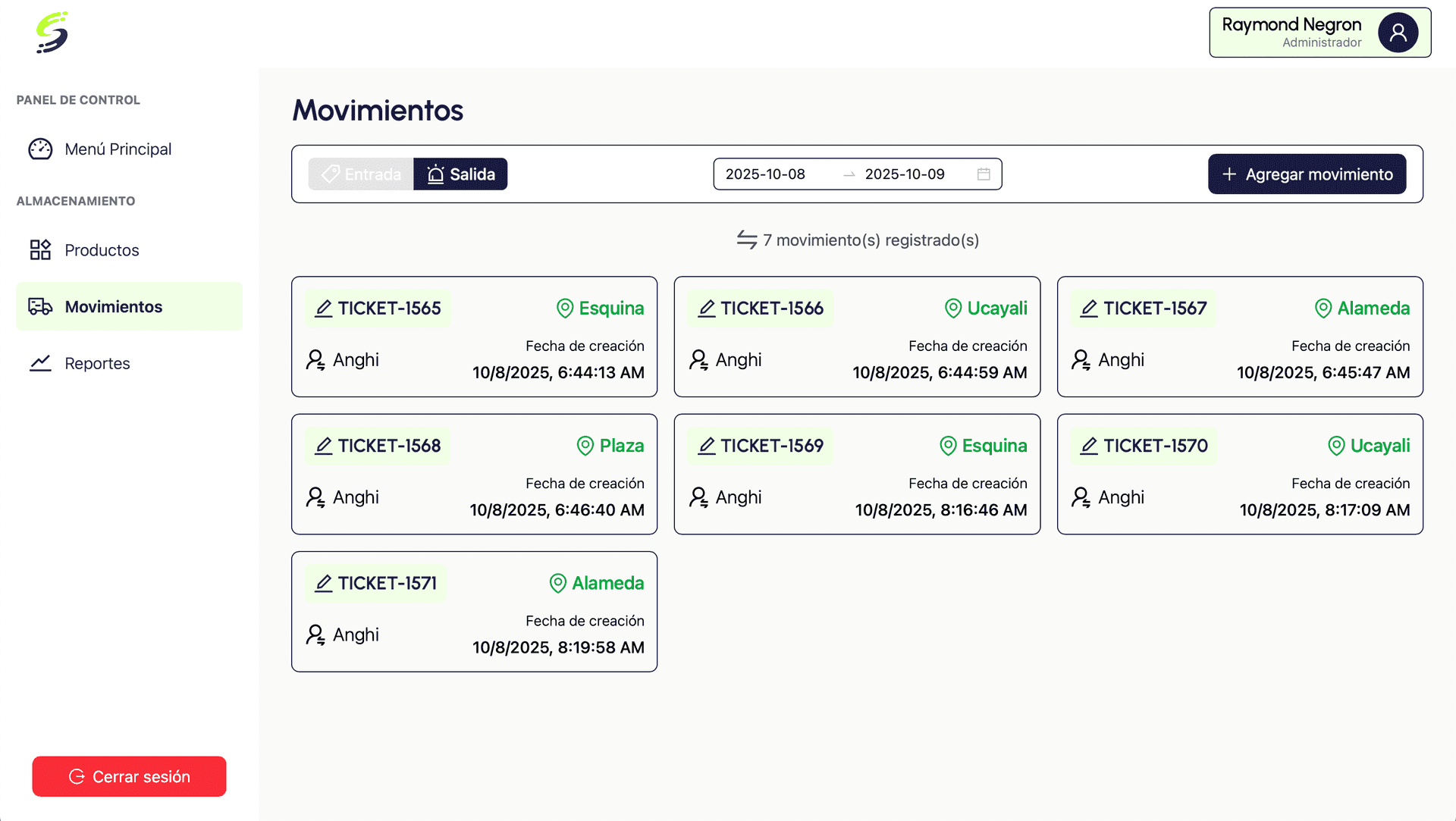
Task: Open Menú Principal in the sidebar
Action: coord(118,149)
